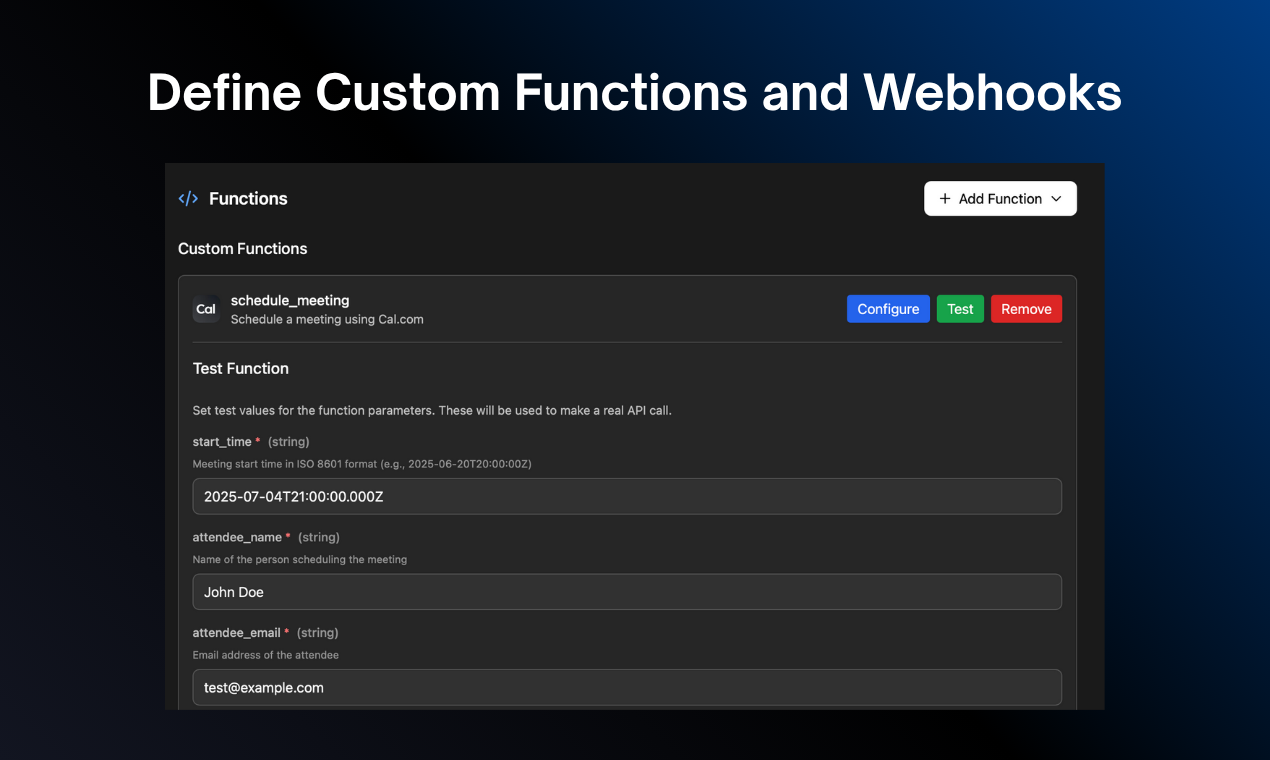Click the plus icon in Add Function

tap(945, 198)
